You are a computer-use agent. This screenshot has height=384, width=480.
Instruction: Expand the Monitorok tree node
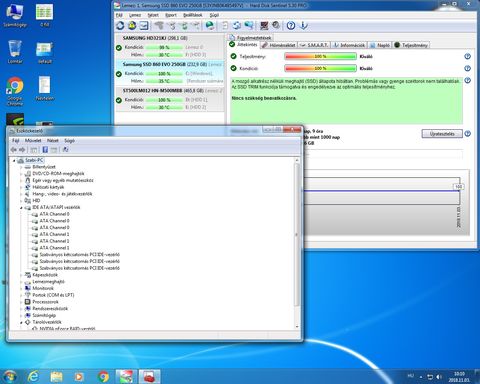21,288
